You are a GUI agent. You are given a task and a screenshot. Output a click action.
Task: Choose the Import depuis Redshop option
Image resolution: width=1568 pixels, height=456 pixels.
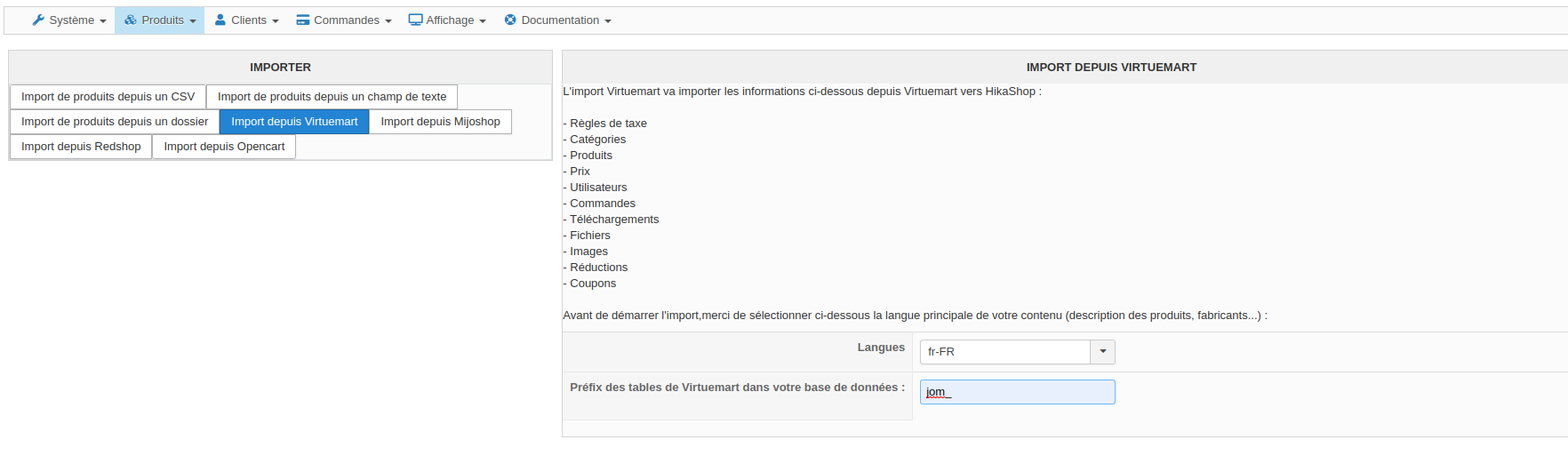pos(81,147)
